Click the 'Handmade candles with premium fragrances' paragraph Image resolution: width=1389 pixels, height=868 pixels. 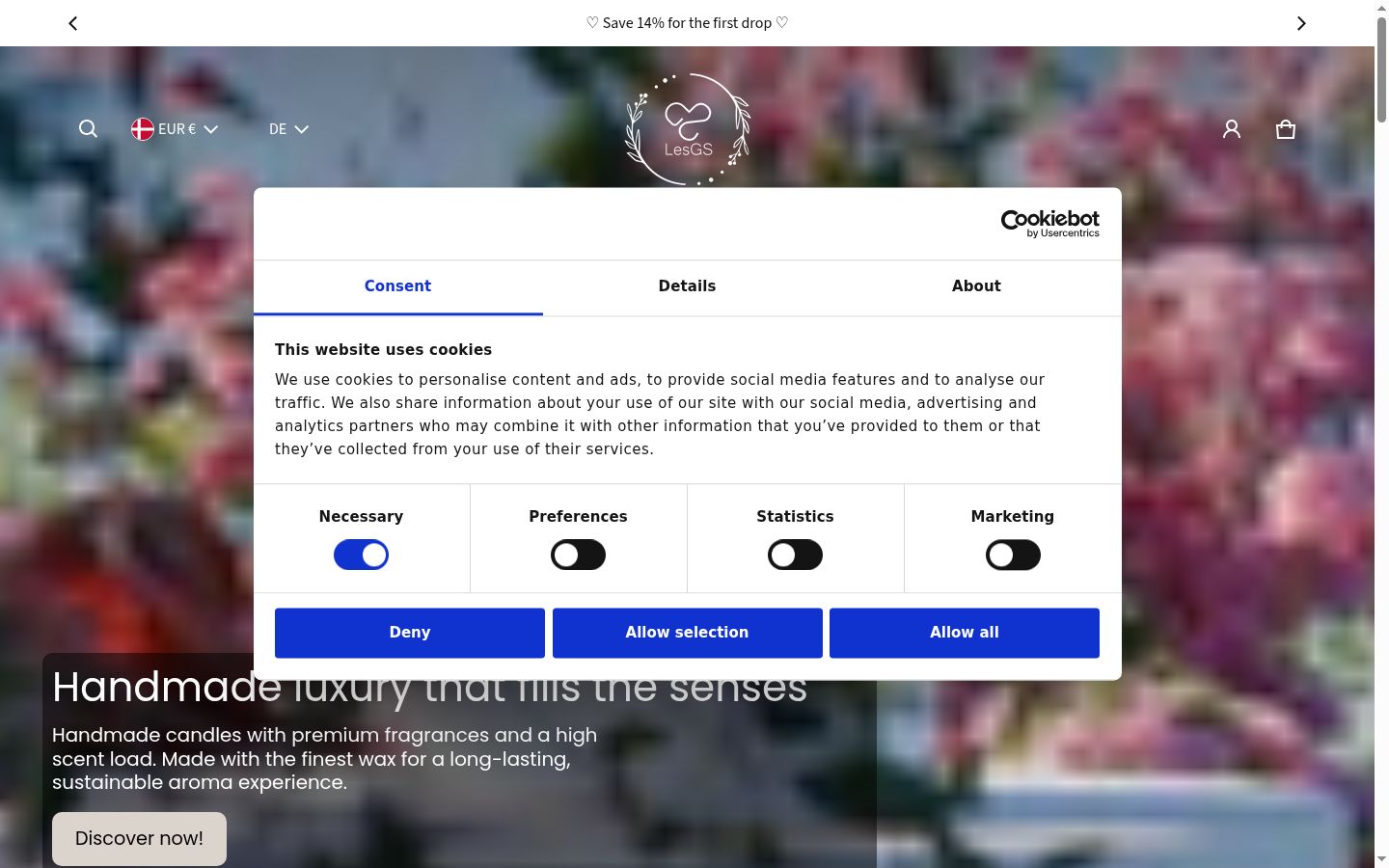324,759
